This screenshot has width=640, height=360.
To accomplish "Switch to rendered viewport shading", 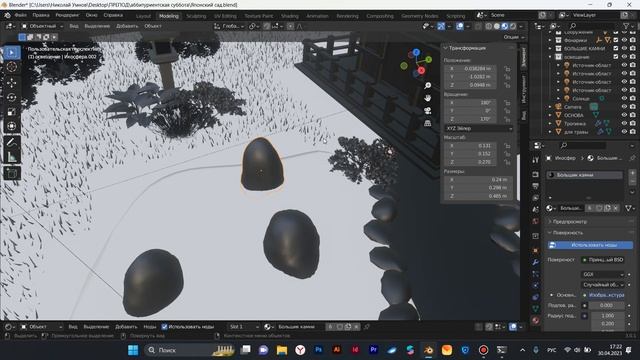I will [513, 26].
